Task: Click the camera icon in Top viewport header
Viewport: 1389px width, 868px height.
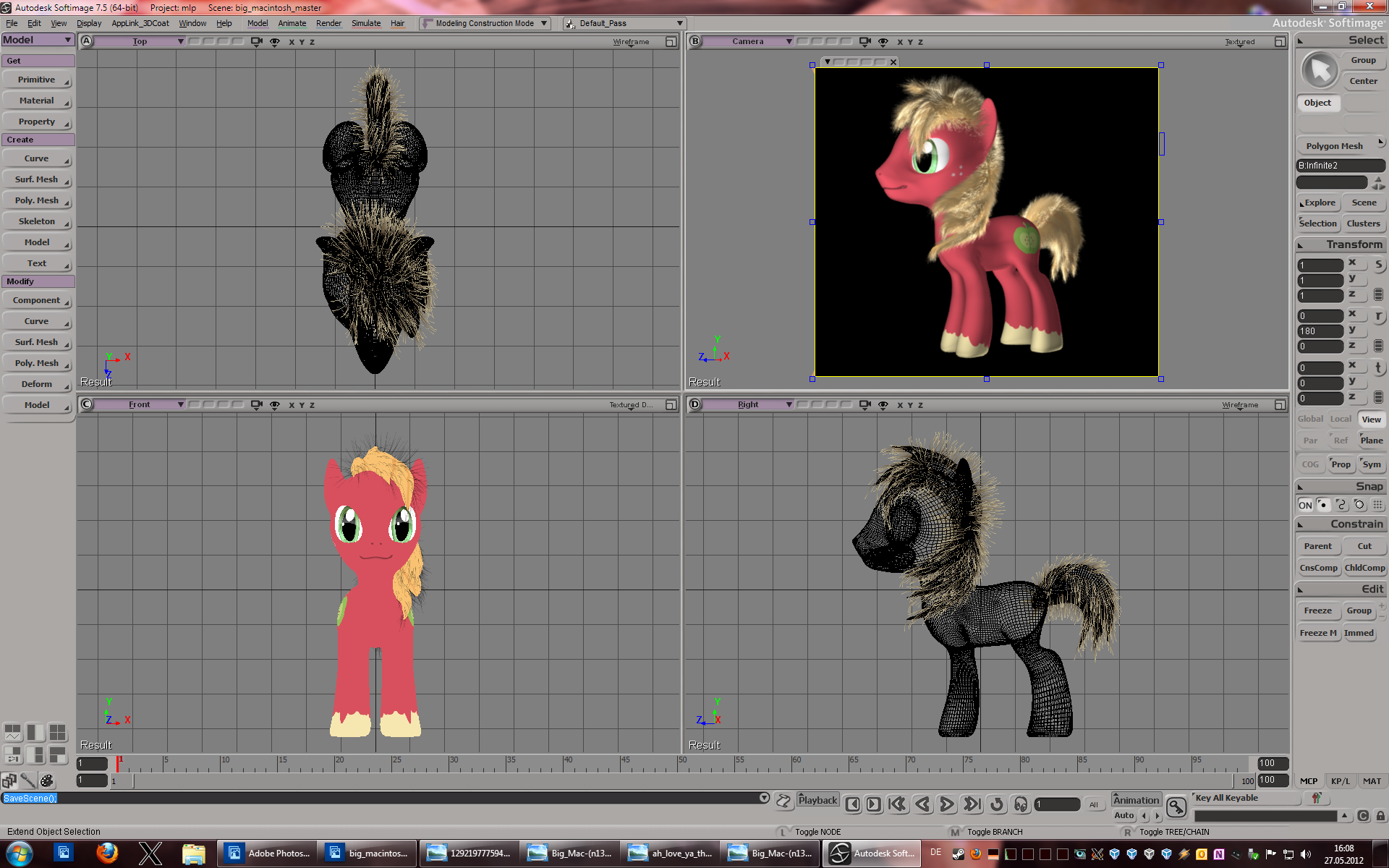Action: 256,41
